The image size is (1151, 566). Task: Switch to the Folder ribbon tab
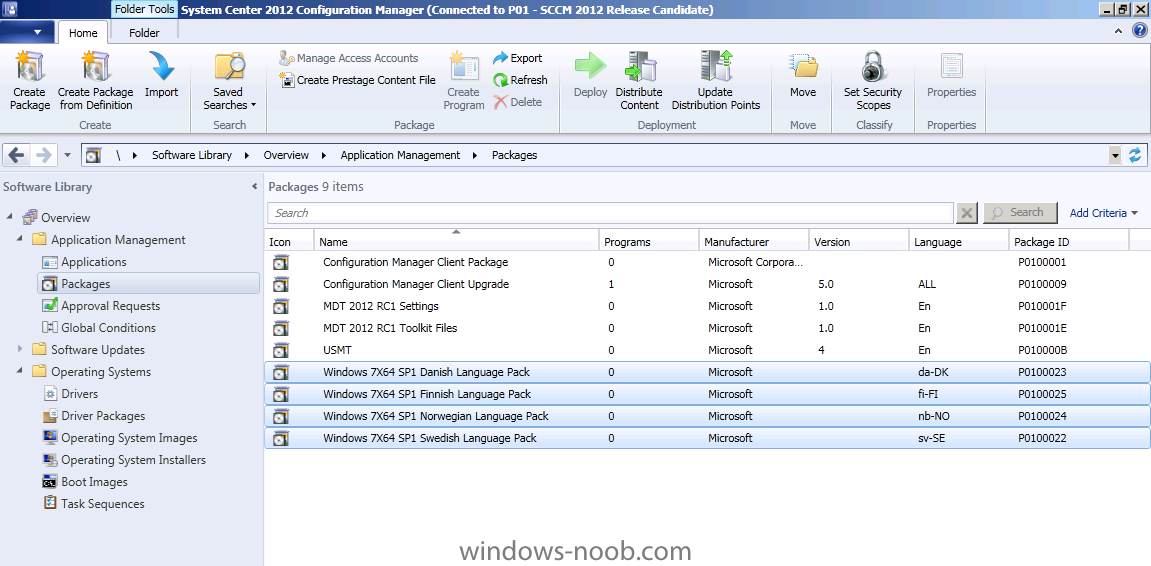[144, 32]
